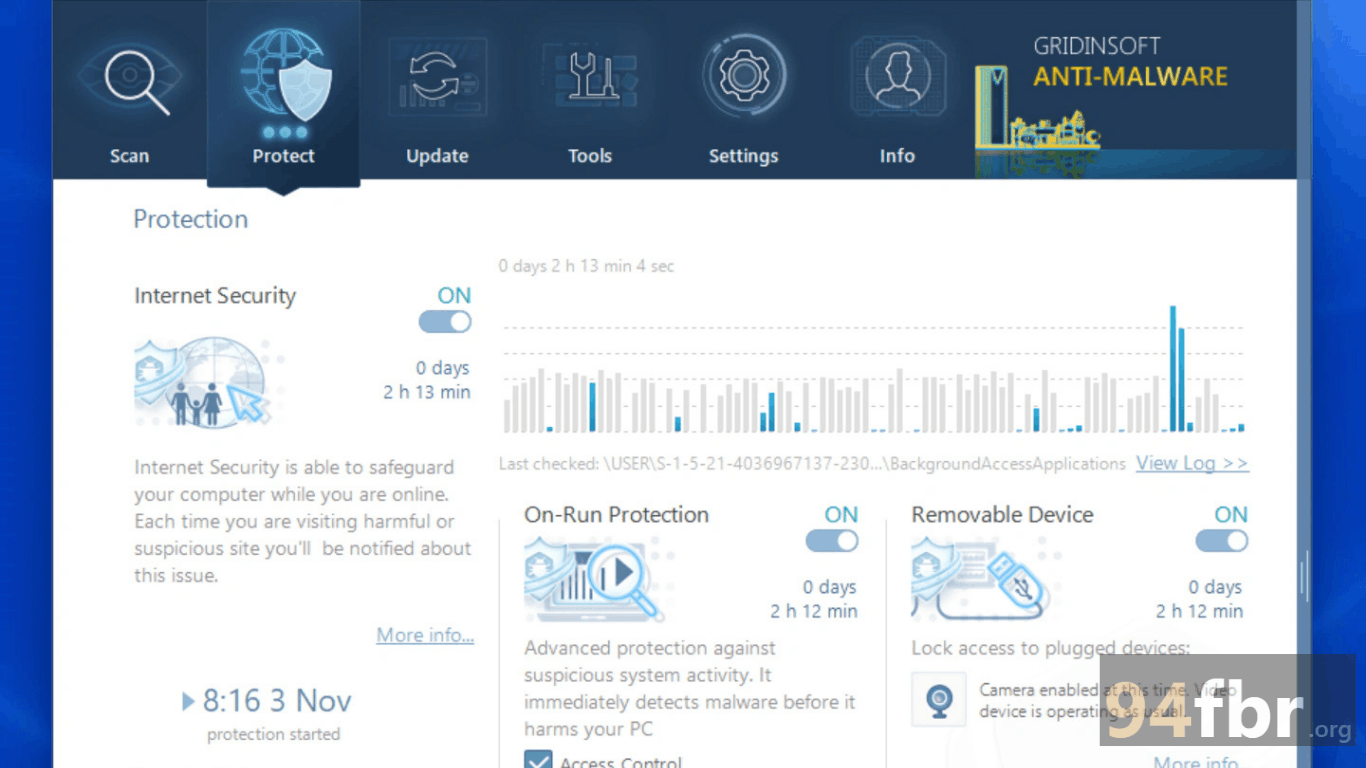Click the '0 days 2 h 13 min 4 sec' timer
This screenshot has width=1366, height=768.
point(587,266)
